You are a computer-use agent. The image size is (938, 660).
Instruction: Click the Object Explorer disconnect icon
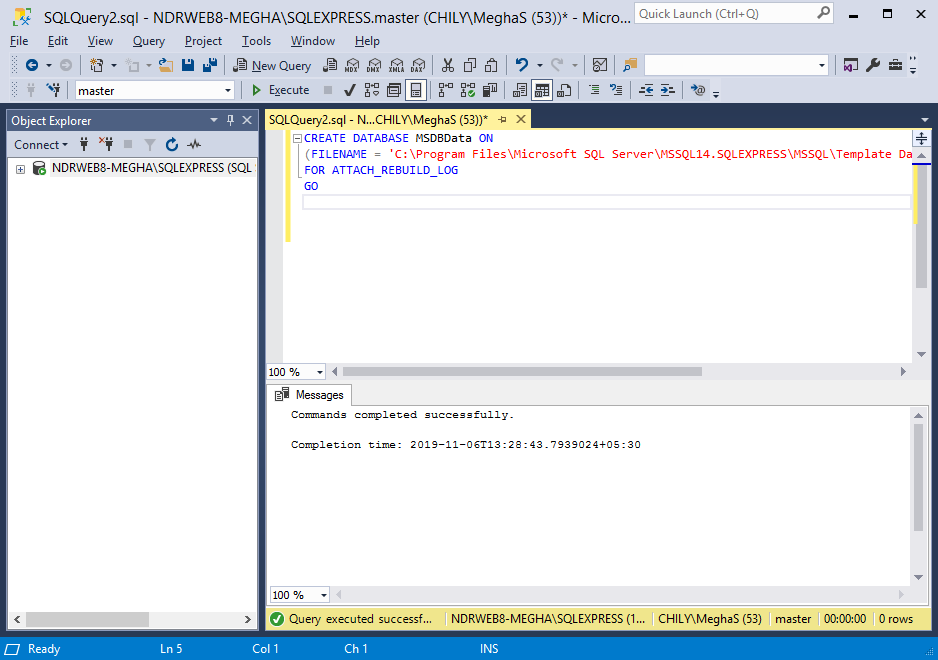106,144
